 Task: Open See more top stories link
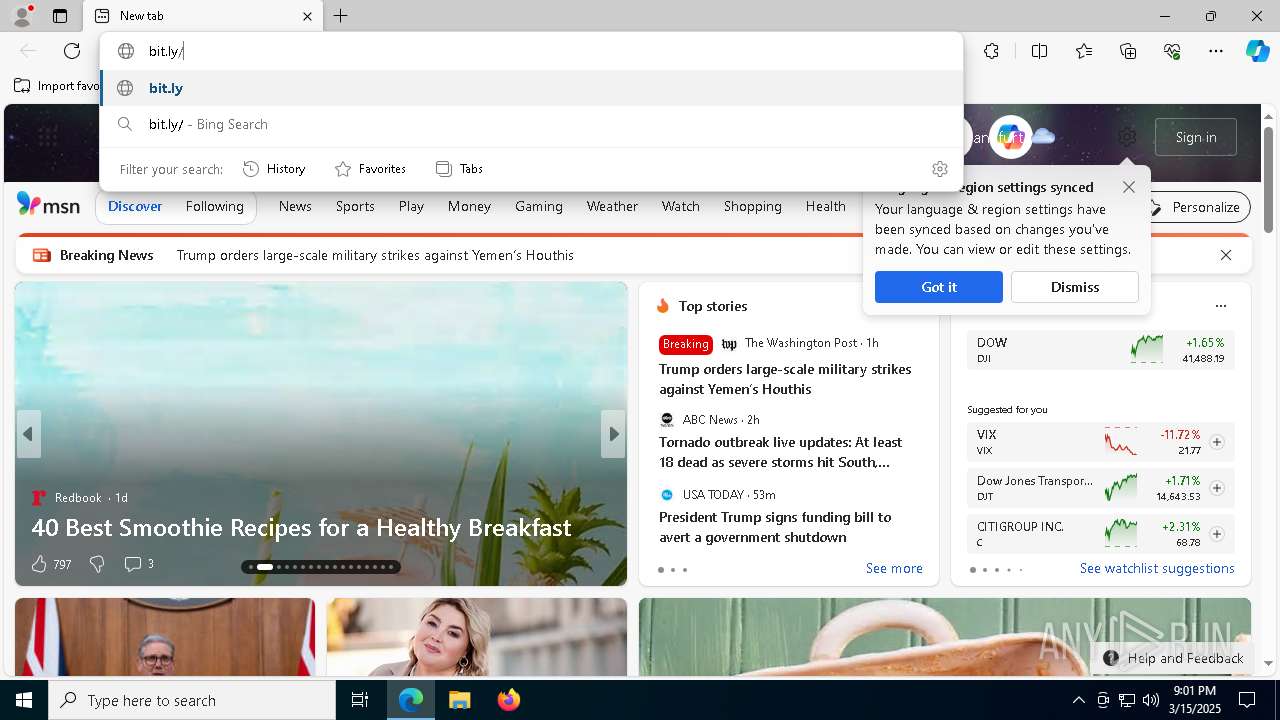coord(894,568)
